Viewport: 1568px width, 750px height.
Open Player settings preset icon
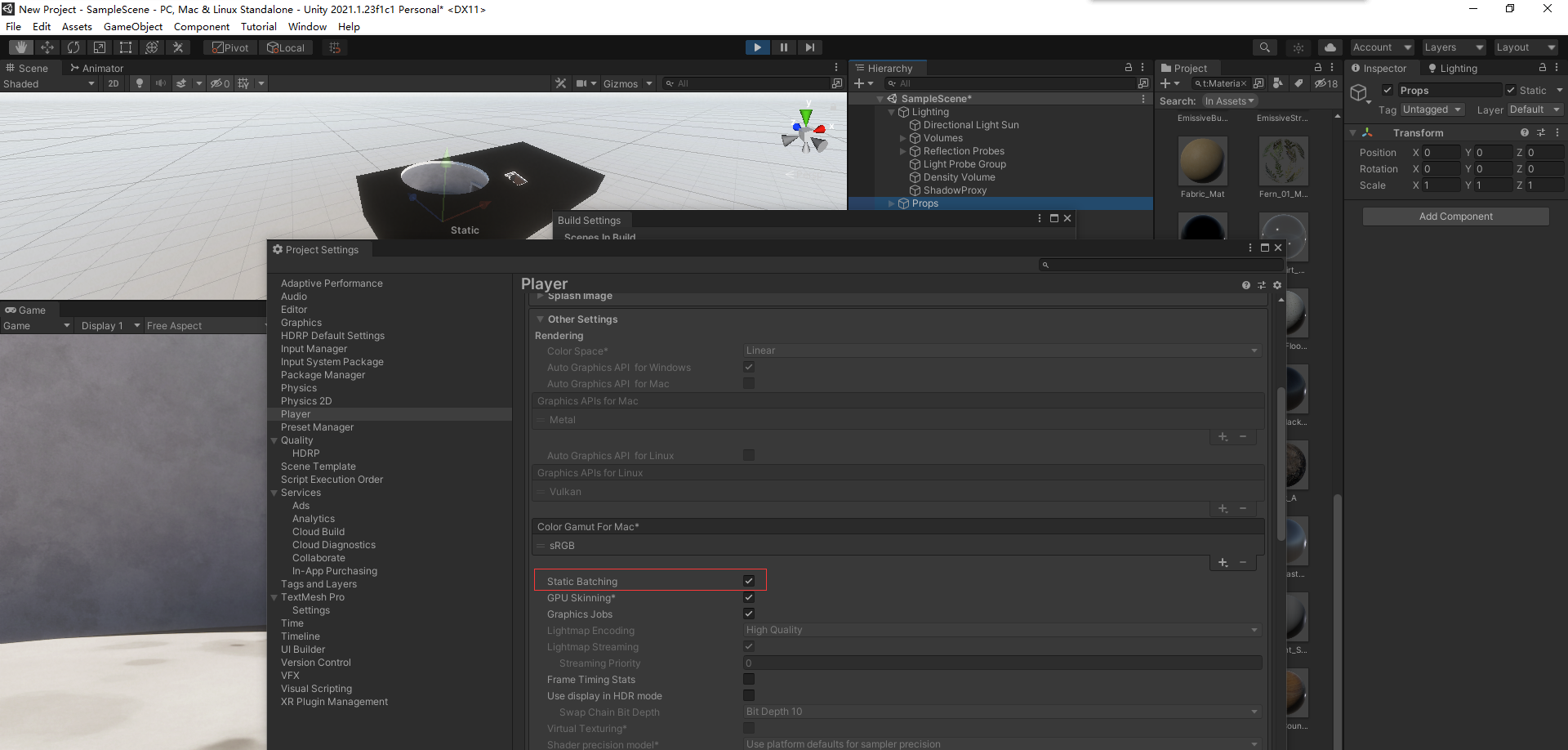1262,285
